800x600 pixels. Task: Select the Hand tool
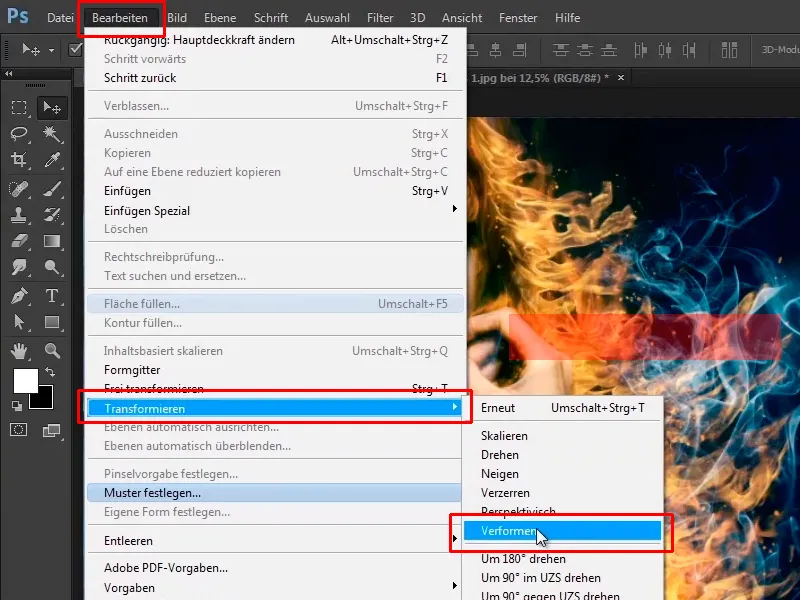(19, 351)
